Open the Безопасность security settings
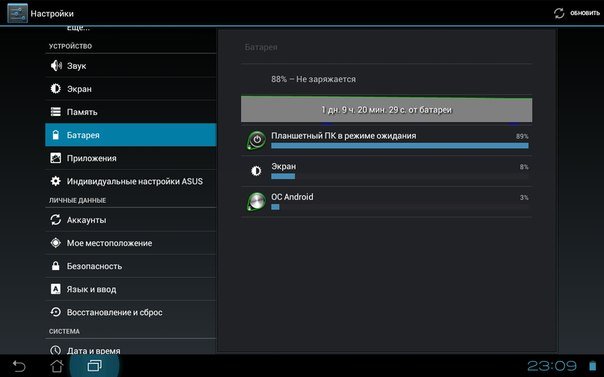Viewport: 604px width, 377px height. click(x=131, y=266)
